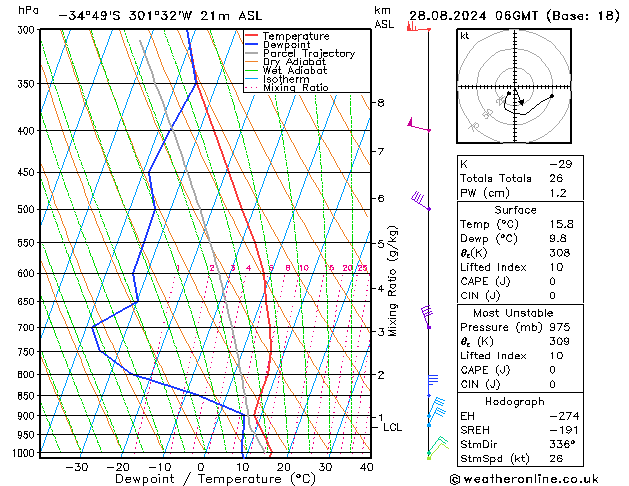This screenshot has width=629, height=486.
Task: Click the 'Dry Adiabat' legend entry
Action: (294, 62)
